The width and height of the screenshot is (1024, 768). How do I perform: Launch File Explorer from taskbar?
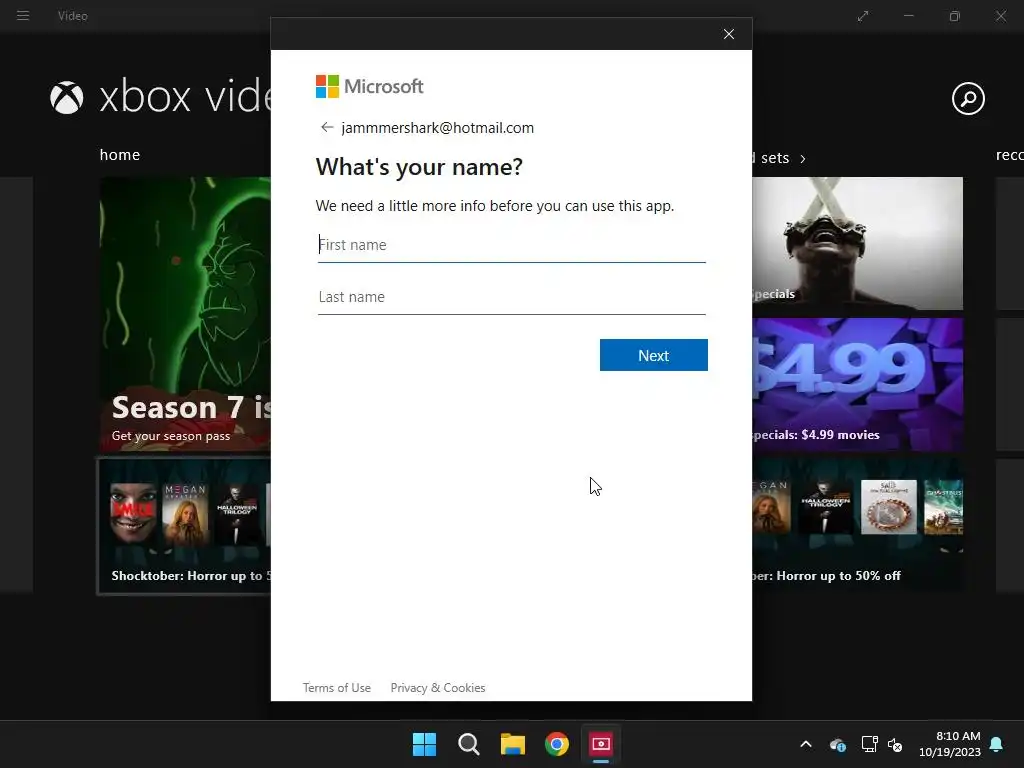(513, 744)
